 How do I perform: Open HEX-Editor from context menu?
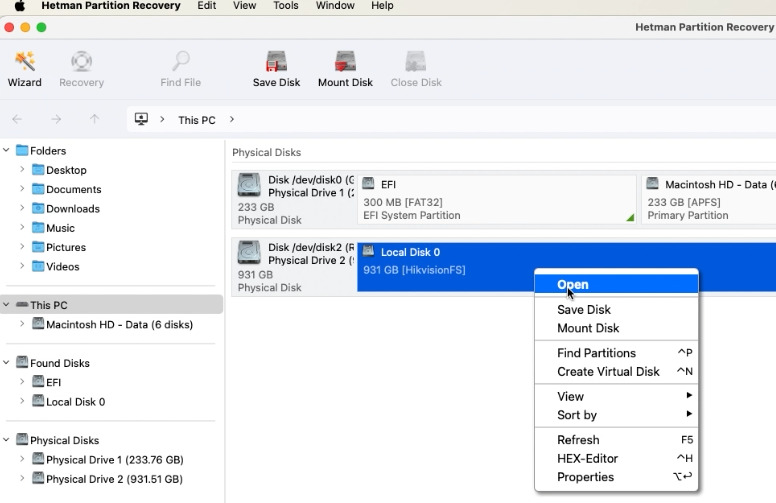pos(616,458)
